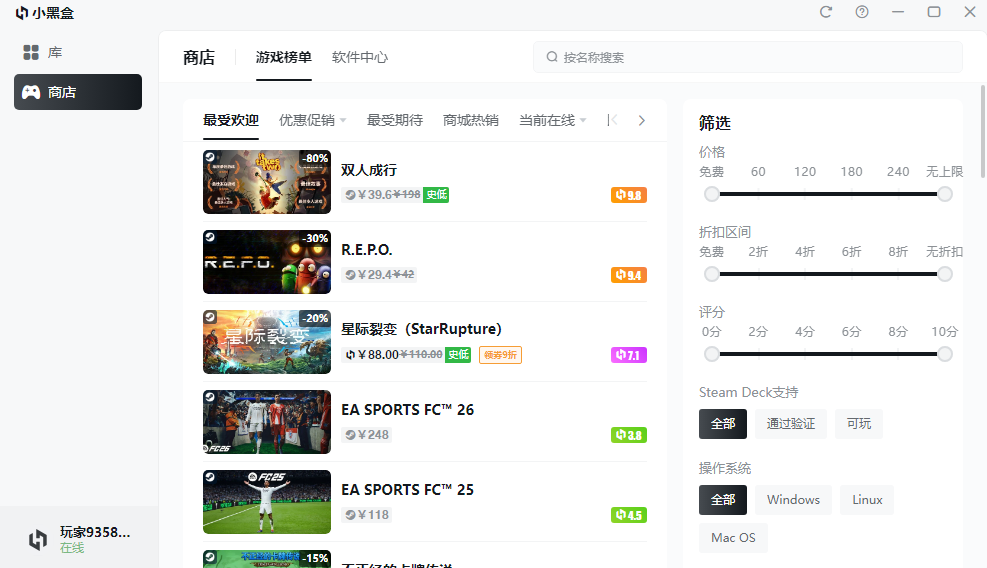Click Steam price tag ¥39.6 of 双人成行
Image resolution: width=987 pixels, height=568 pixels.
click(x=382, y=195)
